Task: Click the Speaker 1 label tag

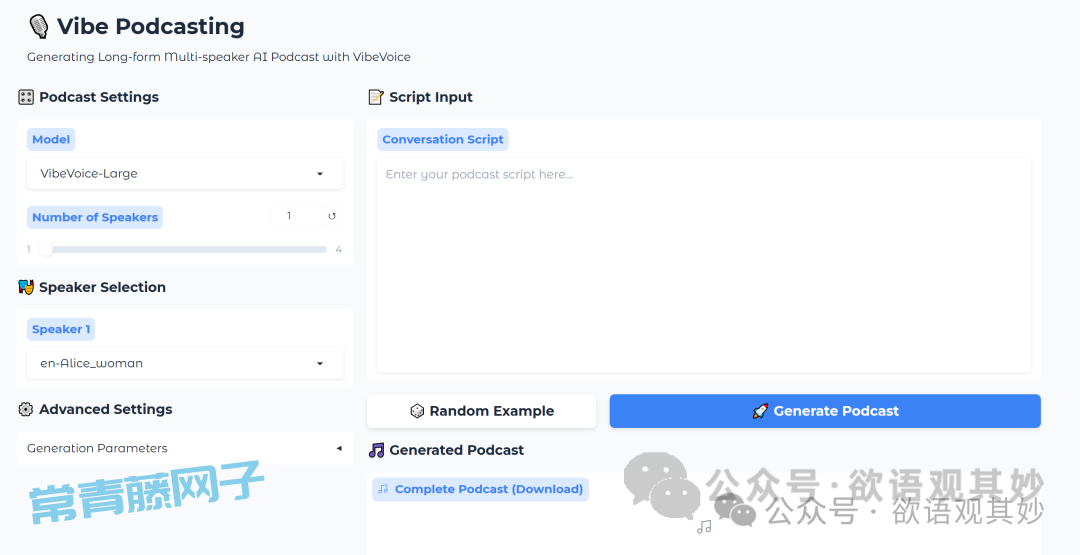Action: [x=61, y=329]
